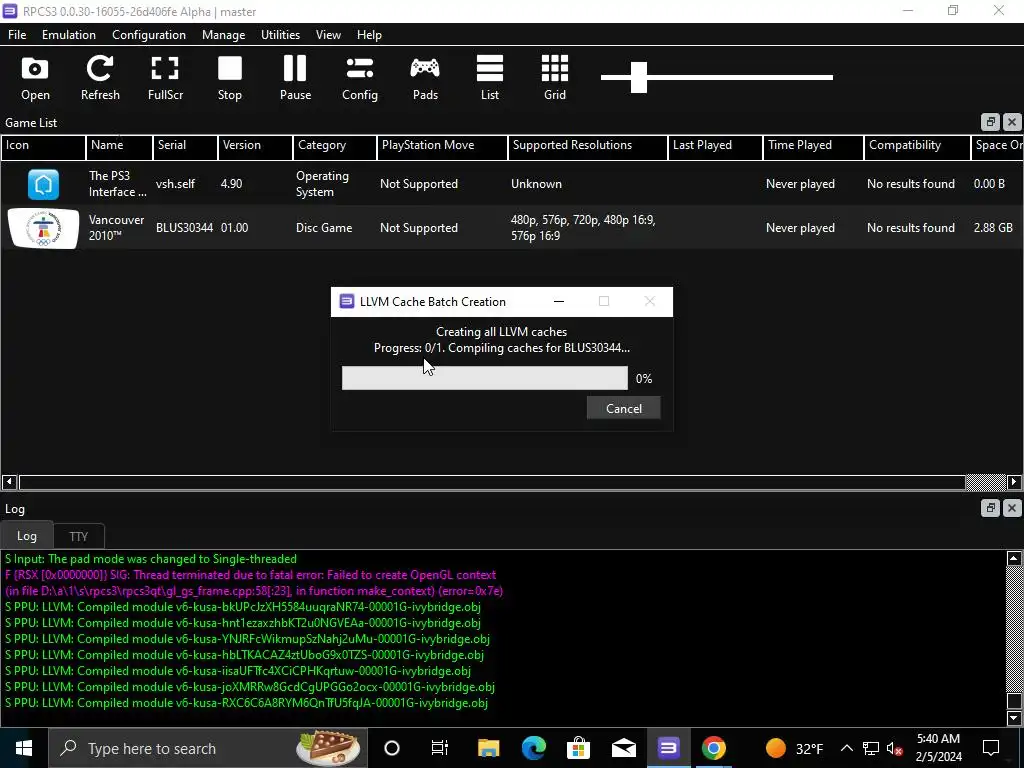The width and height of the screenshot is (1024, 768).
Task: Click the RPCS3 taskbar icon
Action: point(668,748)
